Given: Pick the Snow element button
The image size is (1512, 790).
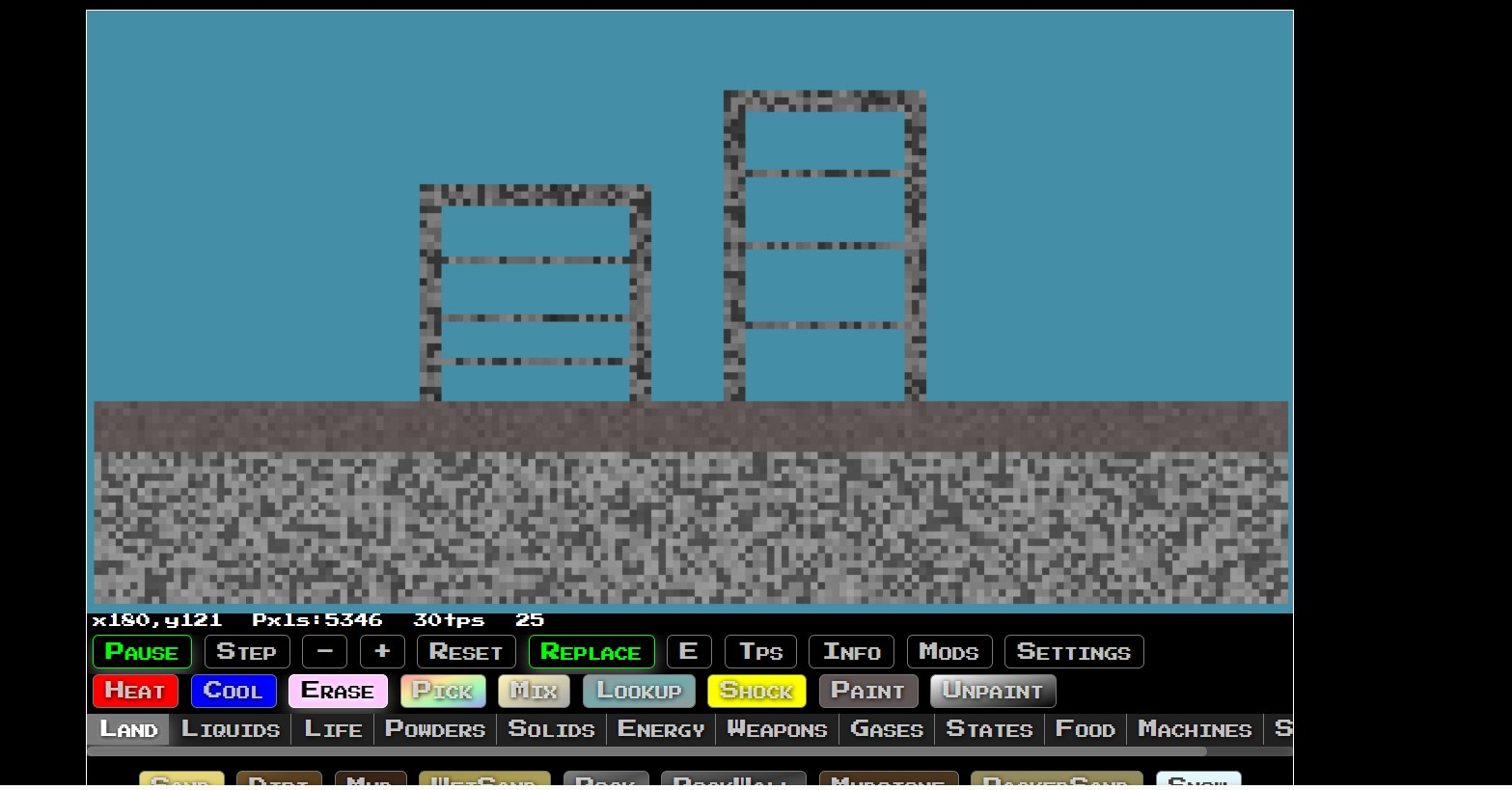Looking at the screenshot, I should tap(1198, 780).
